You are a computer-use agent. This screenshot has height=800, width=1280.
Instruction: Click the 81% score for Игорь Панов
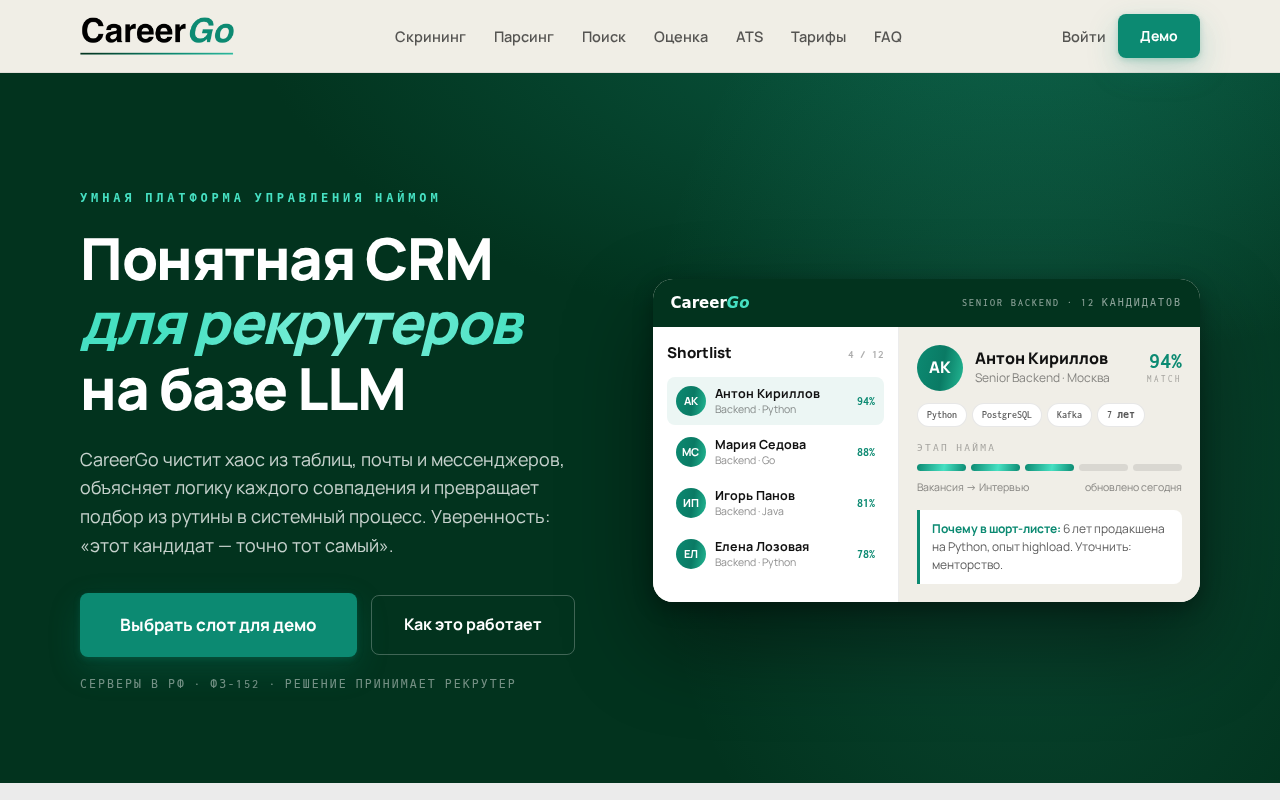(866, 503)
